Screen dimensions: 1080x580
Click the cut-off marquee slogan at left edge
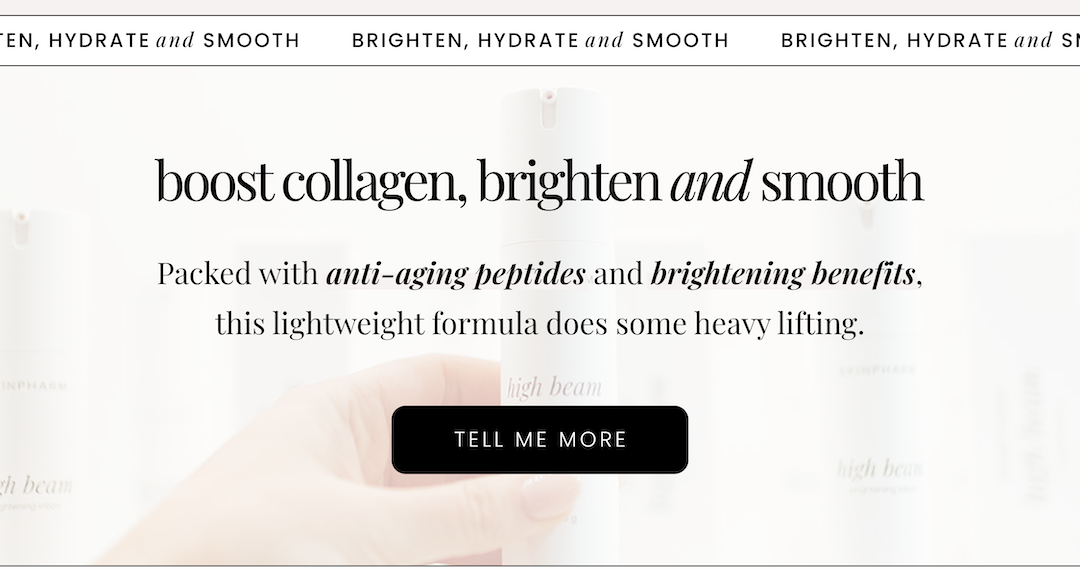coord(149,41)
